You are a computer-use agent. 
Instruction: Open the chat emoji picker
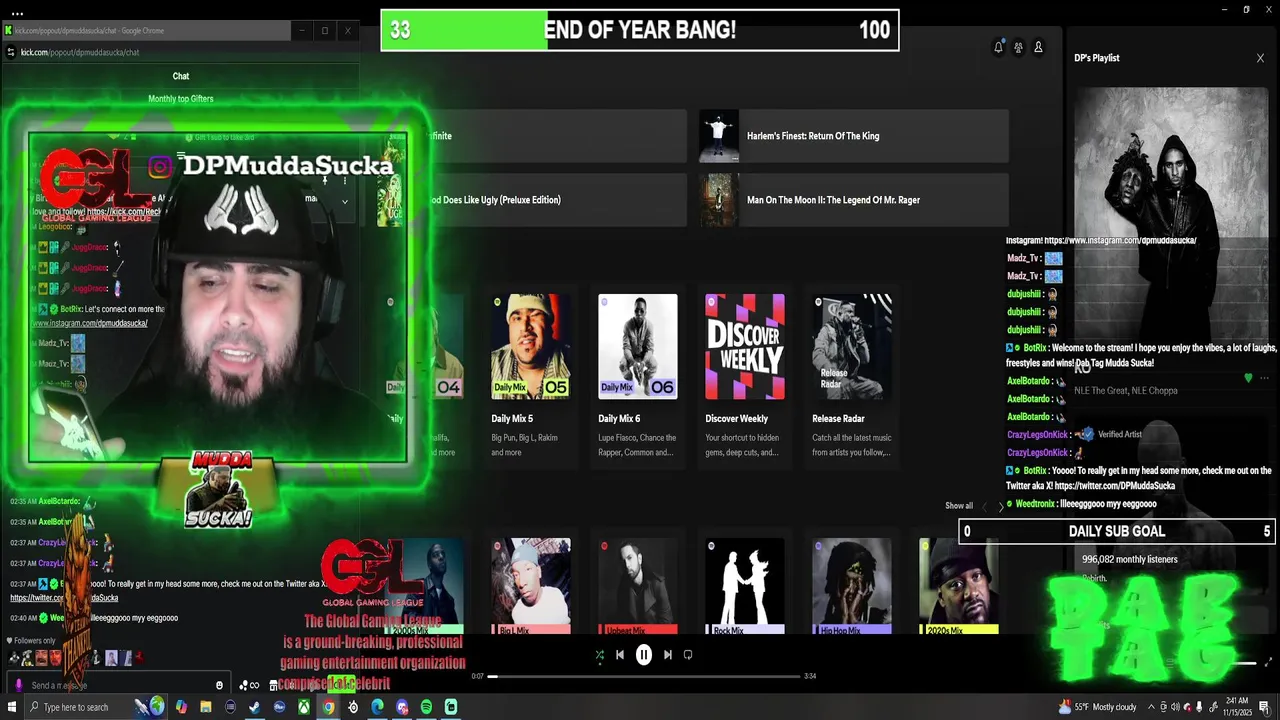click(219, 685)
